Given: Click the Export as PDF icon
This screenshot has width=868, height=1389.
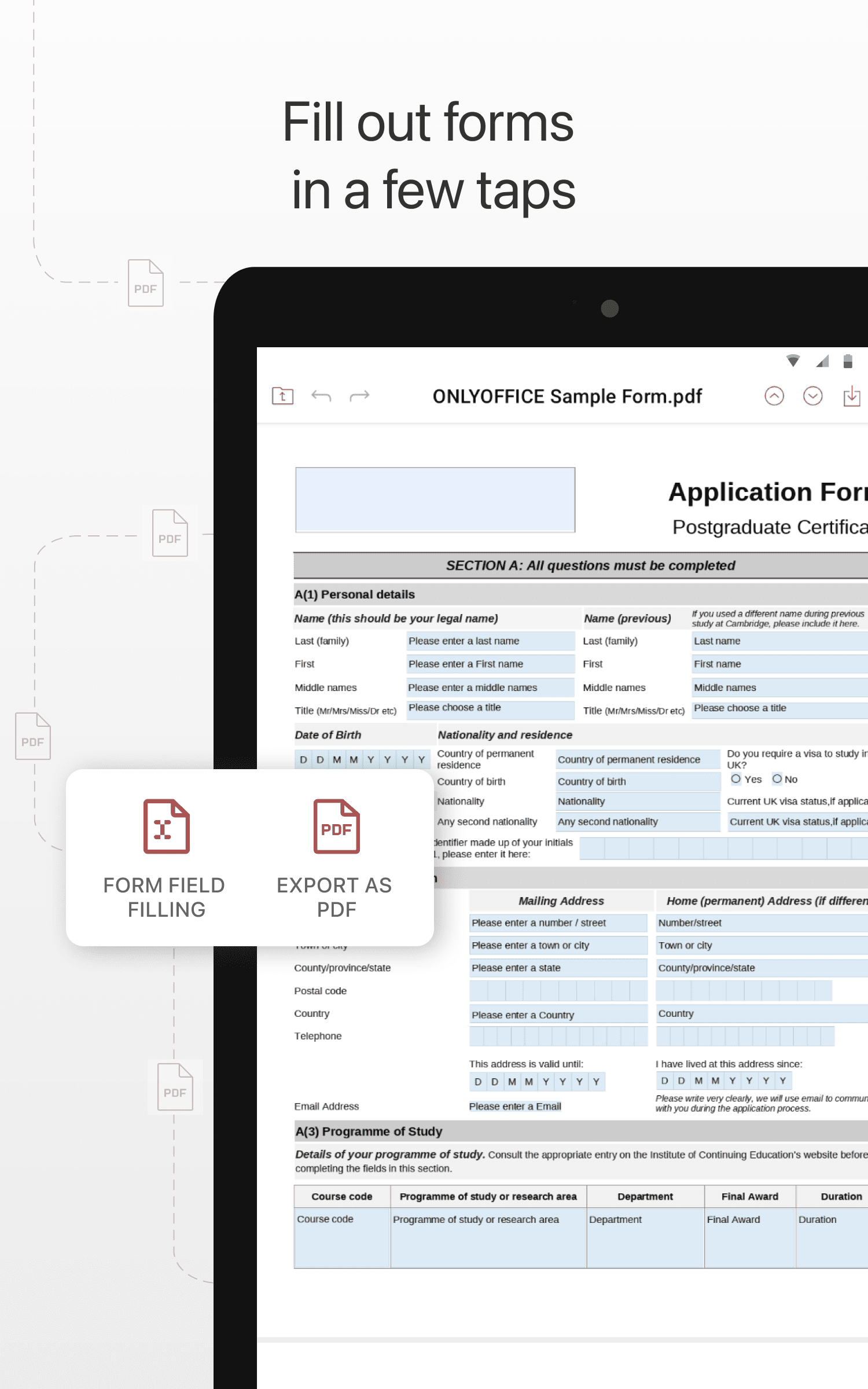Looking at the screenshot, I should pyautogui.click(x=336, y=826).
